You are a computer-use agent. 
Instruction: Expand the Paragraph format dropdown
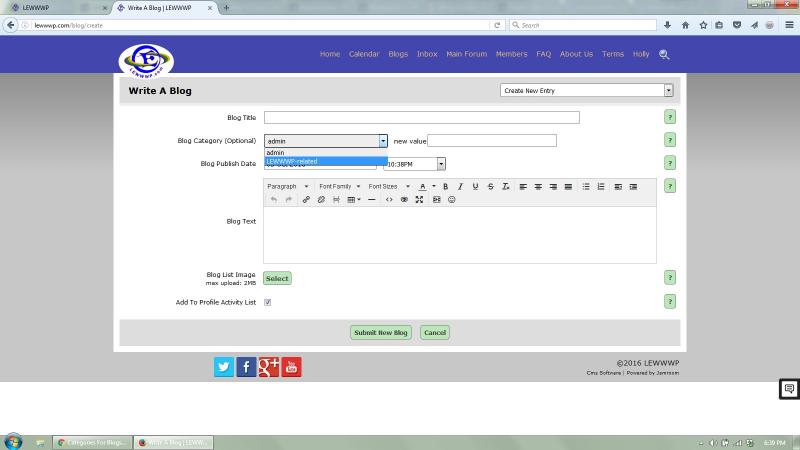coord(287,187)
